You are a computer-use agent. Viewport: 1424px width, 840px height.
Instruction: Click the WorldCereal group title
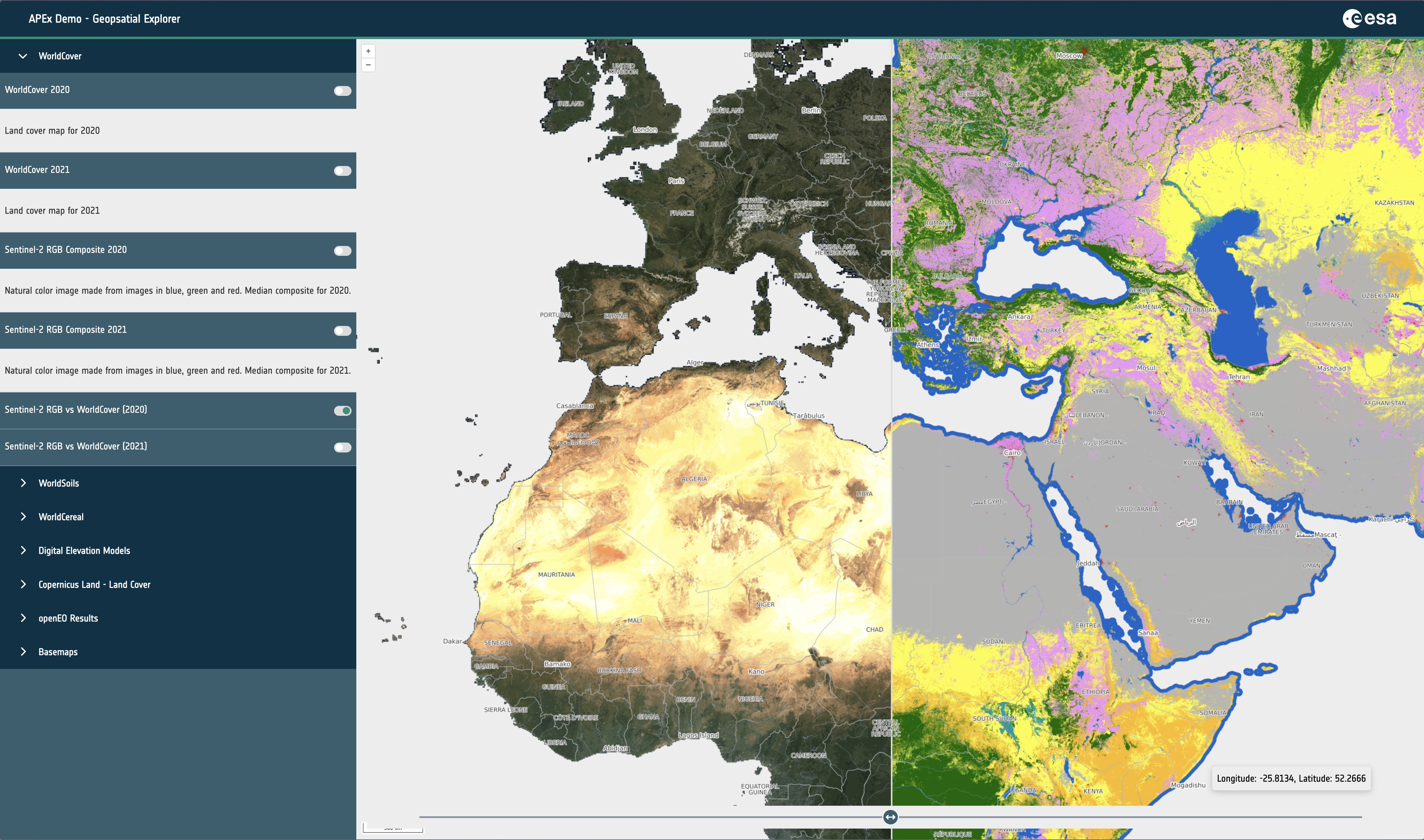[x=61, y=517]
